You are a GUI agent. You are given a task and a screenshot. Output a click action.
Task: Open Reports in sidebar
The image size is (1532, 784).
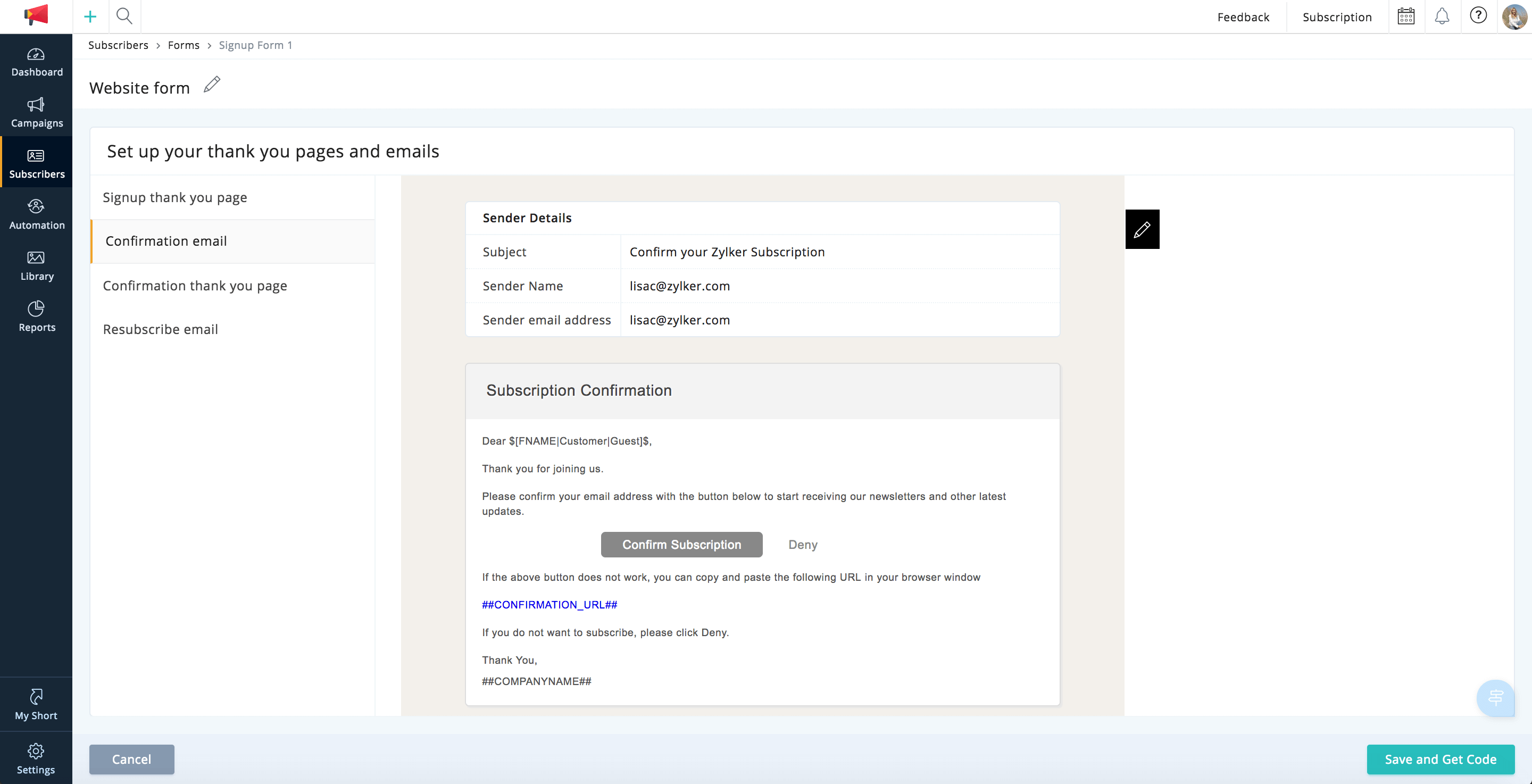[x=36, y=317]
